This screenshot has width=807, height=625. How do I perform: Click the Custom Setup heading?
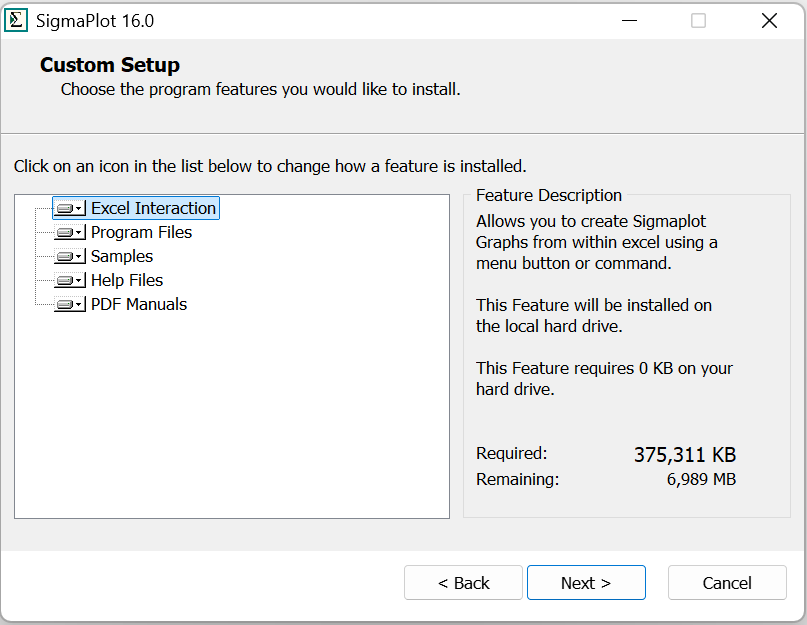click(x=110, y=65)
